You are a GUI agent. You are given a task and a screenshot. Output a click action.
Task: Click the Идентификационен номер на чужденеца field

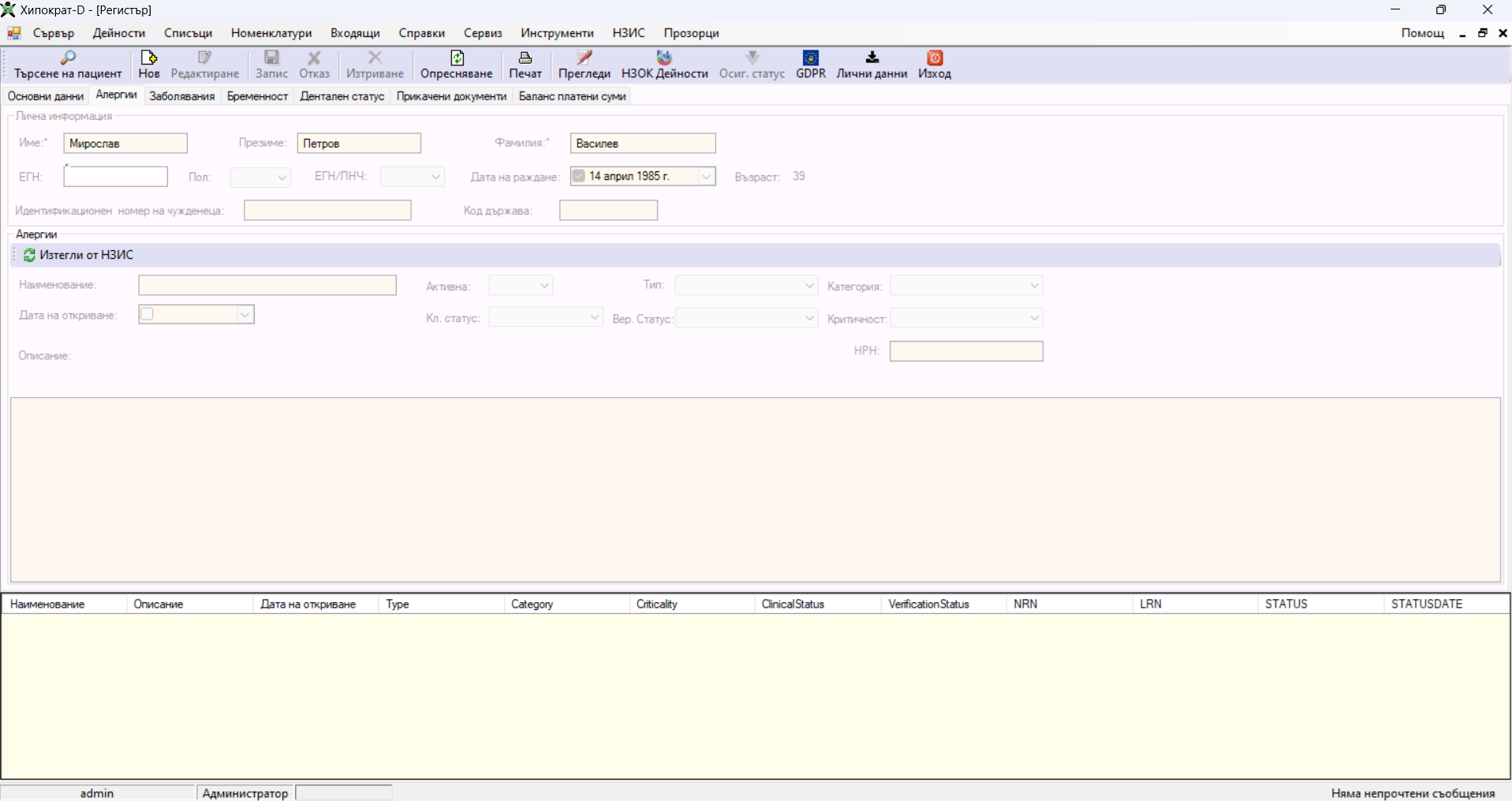pos(327,210)
